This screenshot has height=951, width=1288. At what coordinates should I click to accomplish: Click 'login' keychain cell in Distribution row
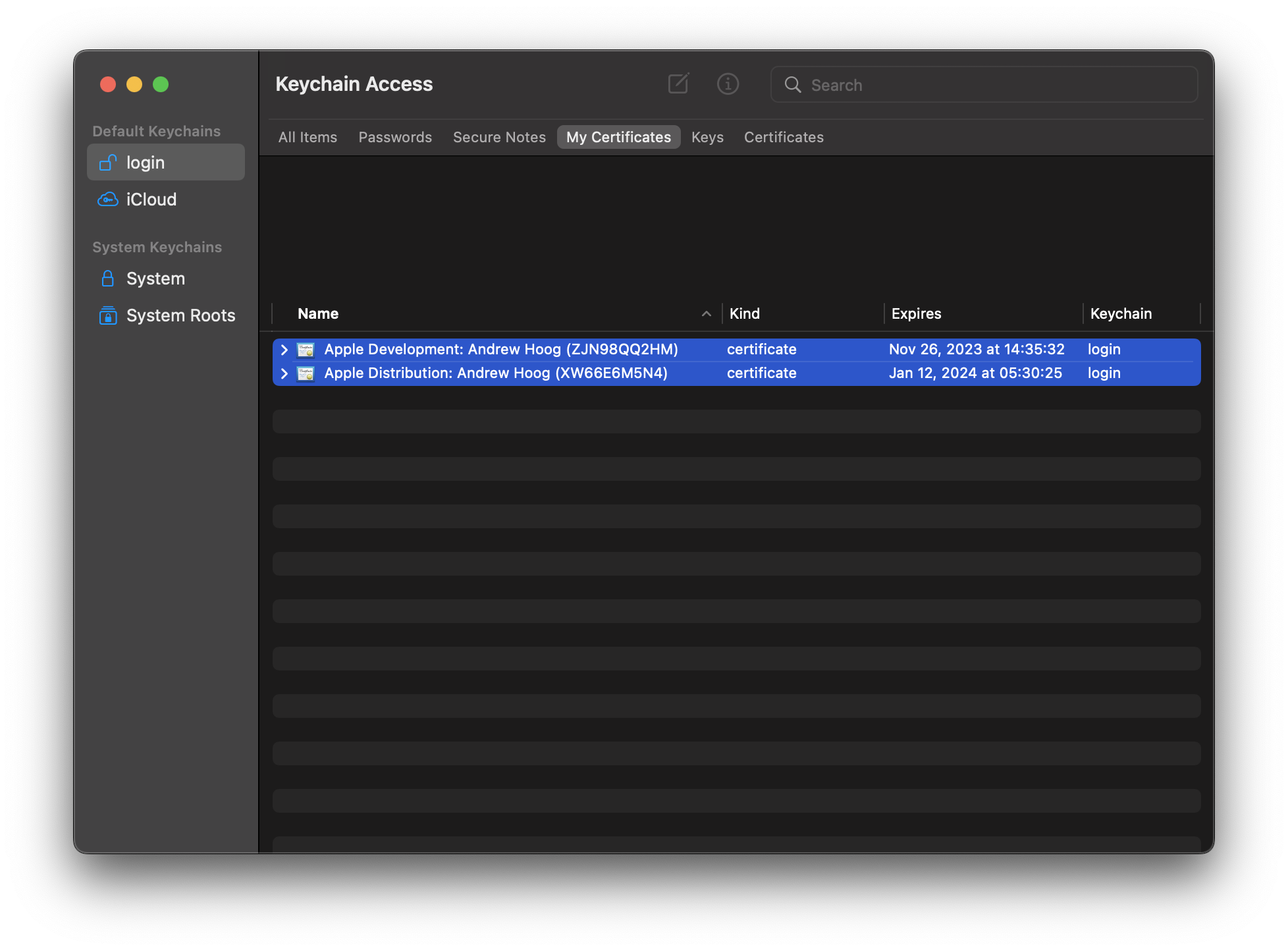coord(1104,373)
